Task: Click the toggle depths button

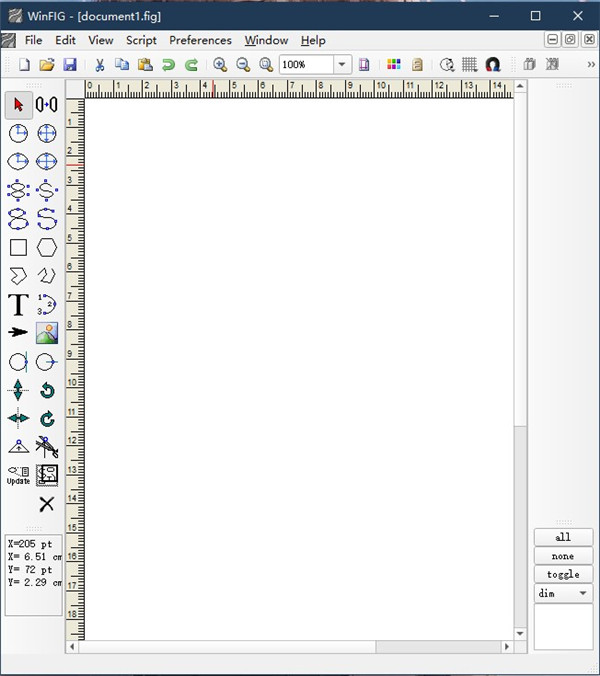Action: tap(563, 575)
